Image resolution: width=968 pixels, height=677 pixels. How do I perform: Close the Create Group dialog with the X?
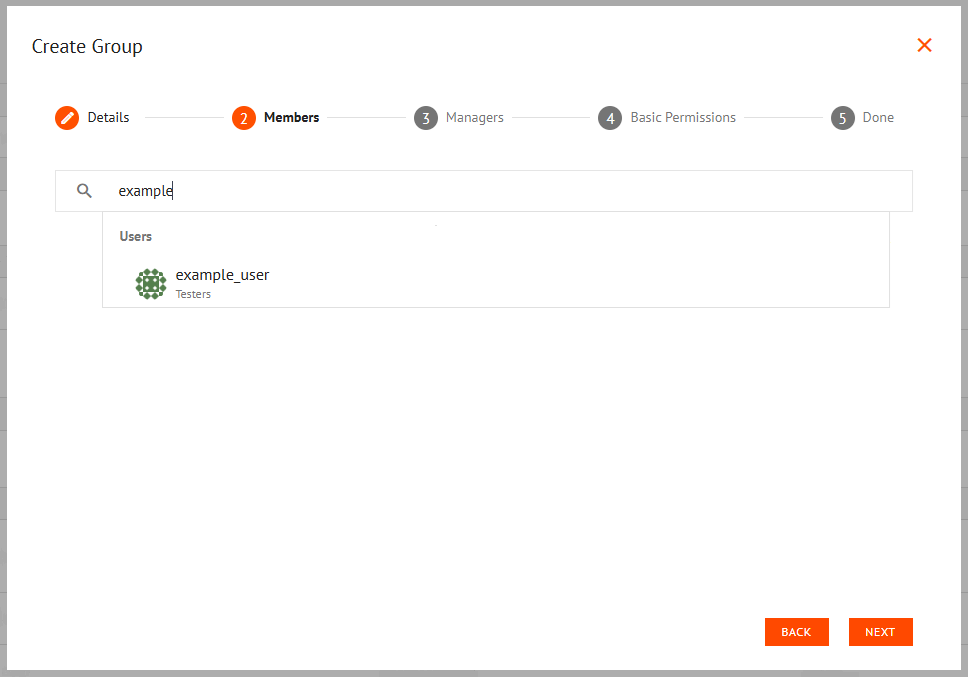(x=924, y=45)
